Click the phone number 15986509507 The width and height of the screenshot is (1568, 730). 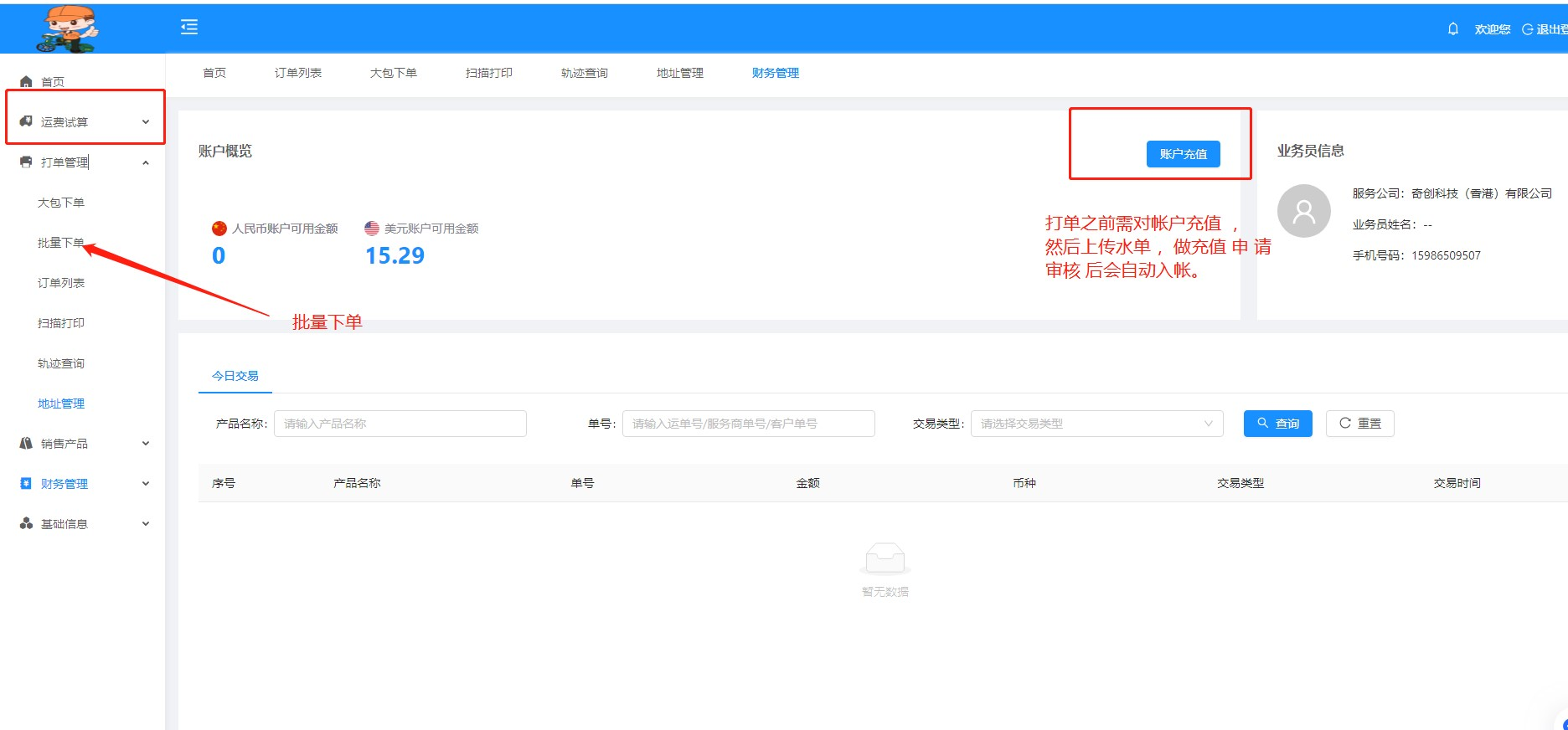(1447, 255)
